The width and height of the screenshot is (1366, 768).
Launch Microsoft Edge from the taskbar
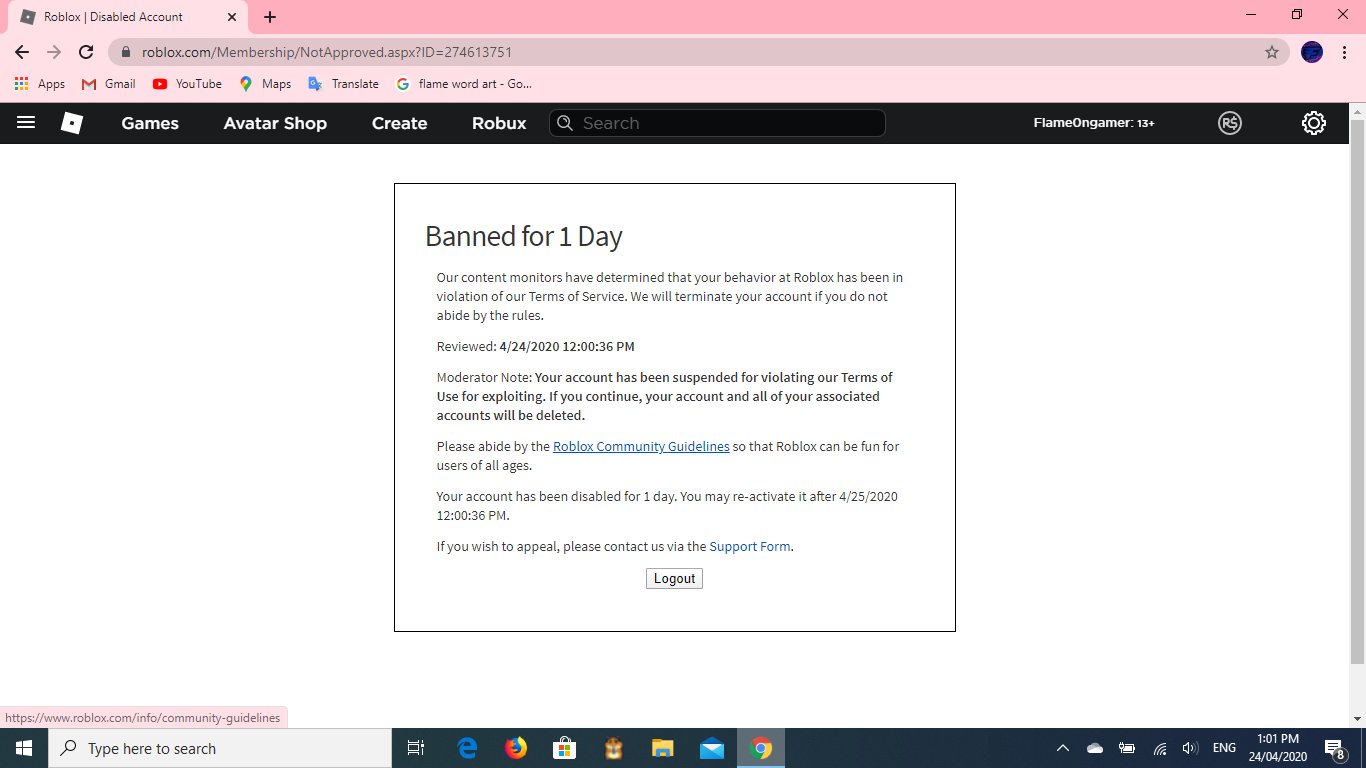[x=467, y=748]
